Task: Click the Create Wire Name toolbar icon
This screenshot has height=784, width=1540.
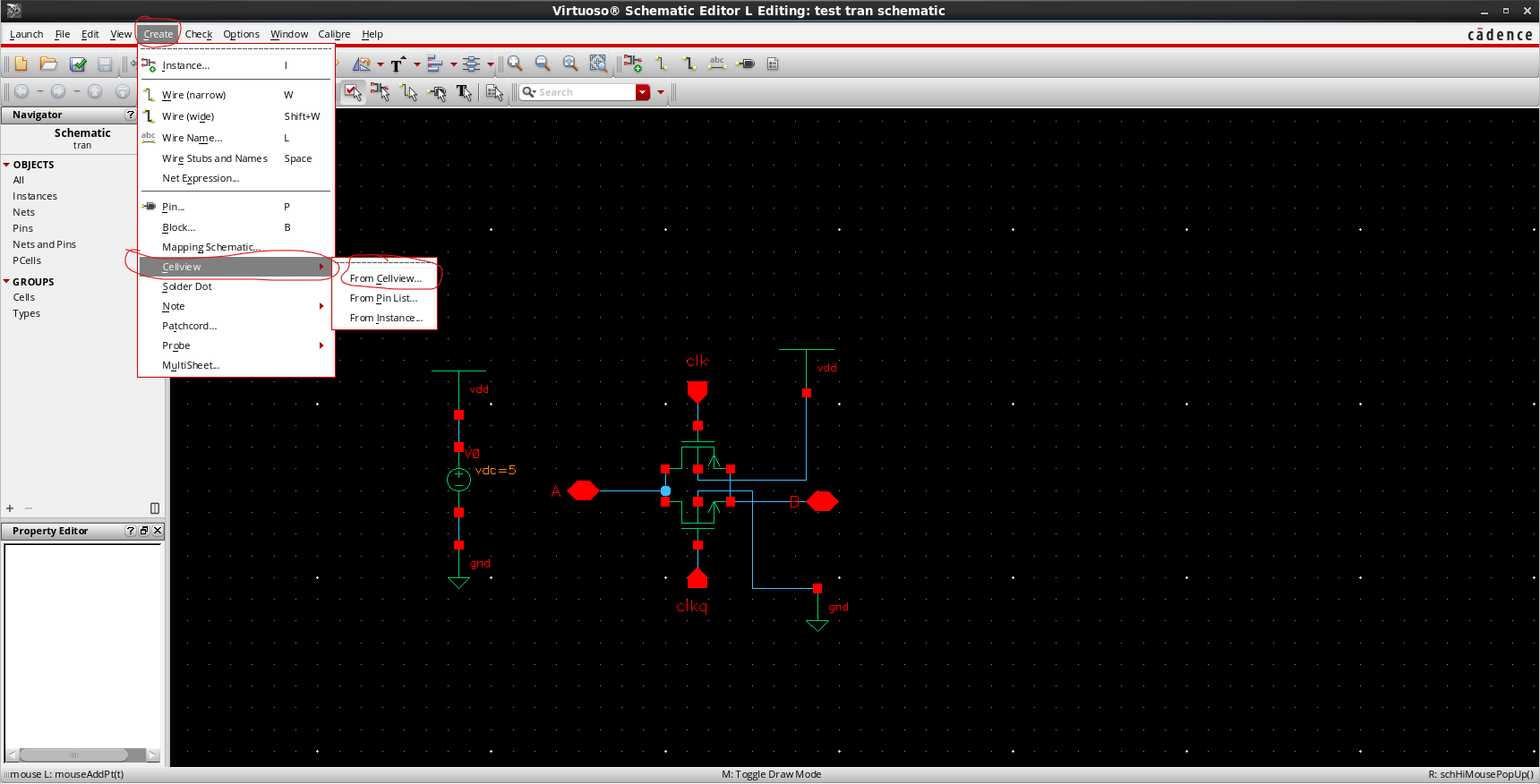Action: (x=716, y=64)
